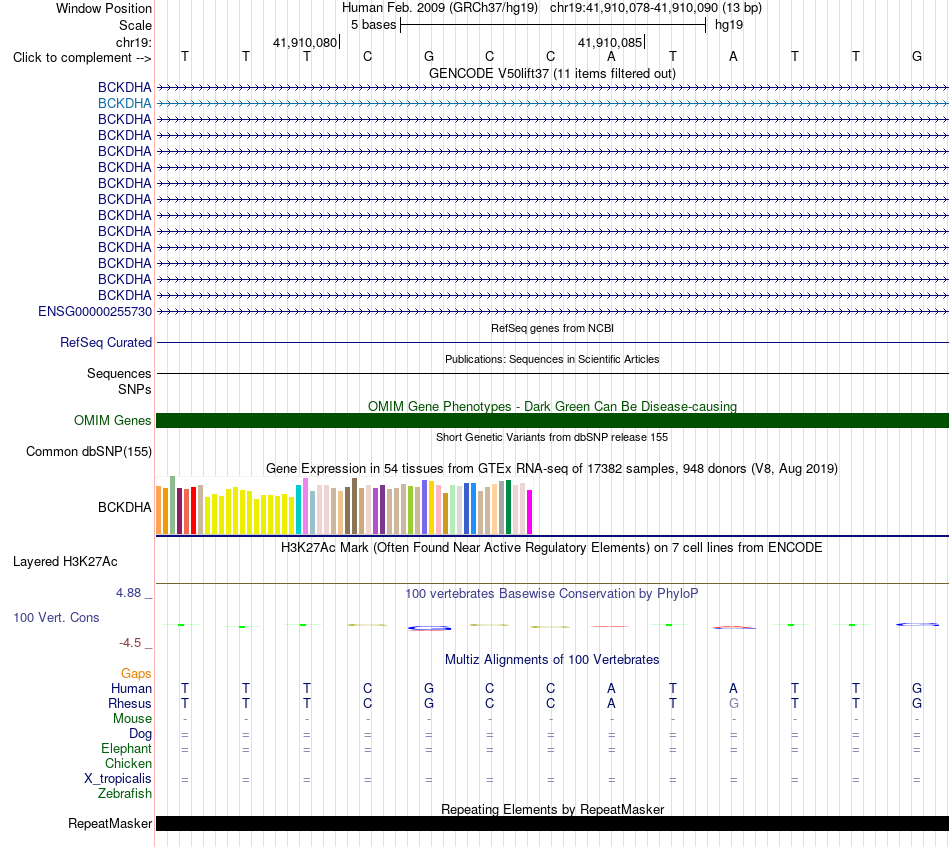Click the chr19:41,910,078-41,910,090 (13 bp) position text
This screenshot has width=950, height=847.
[656, 8]
